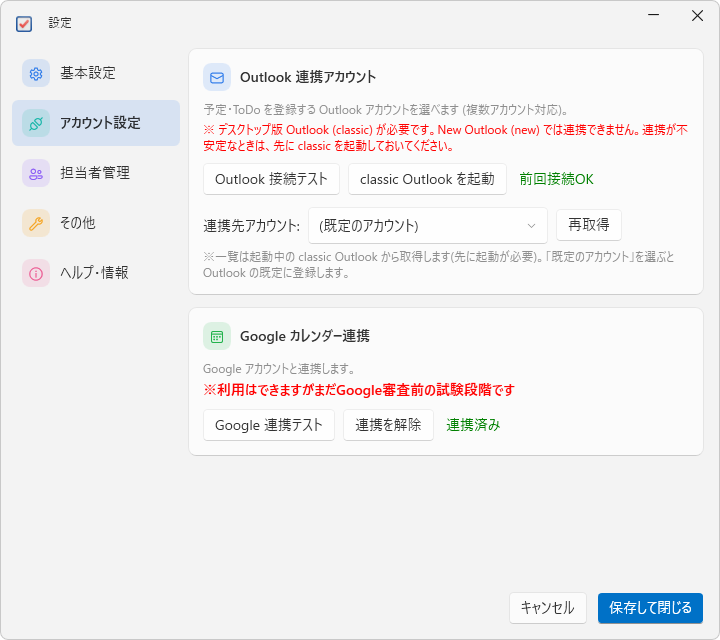Screen dimensions: 720x640
Task: Click the Outlook 連携アカウント heading
Action: click(x=308, y=77)
